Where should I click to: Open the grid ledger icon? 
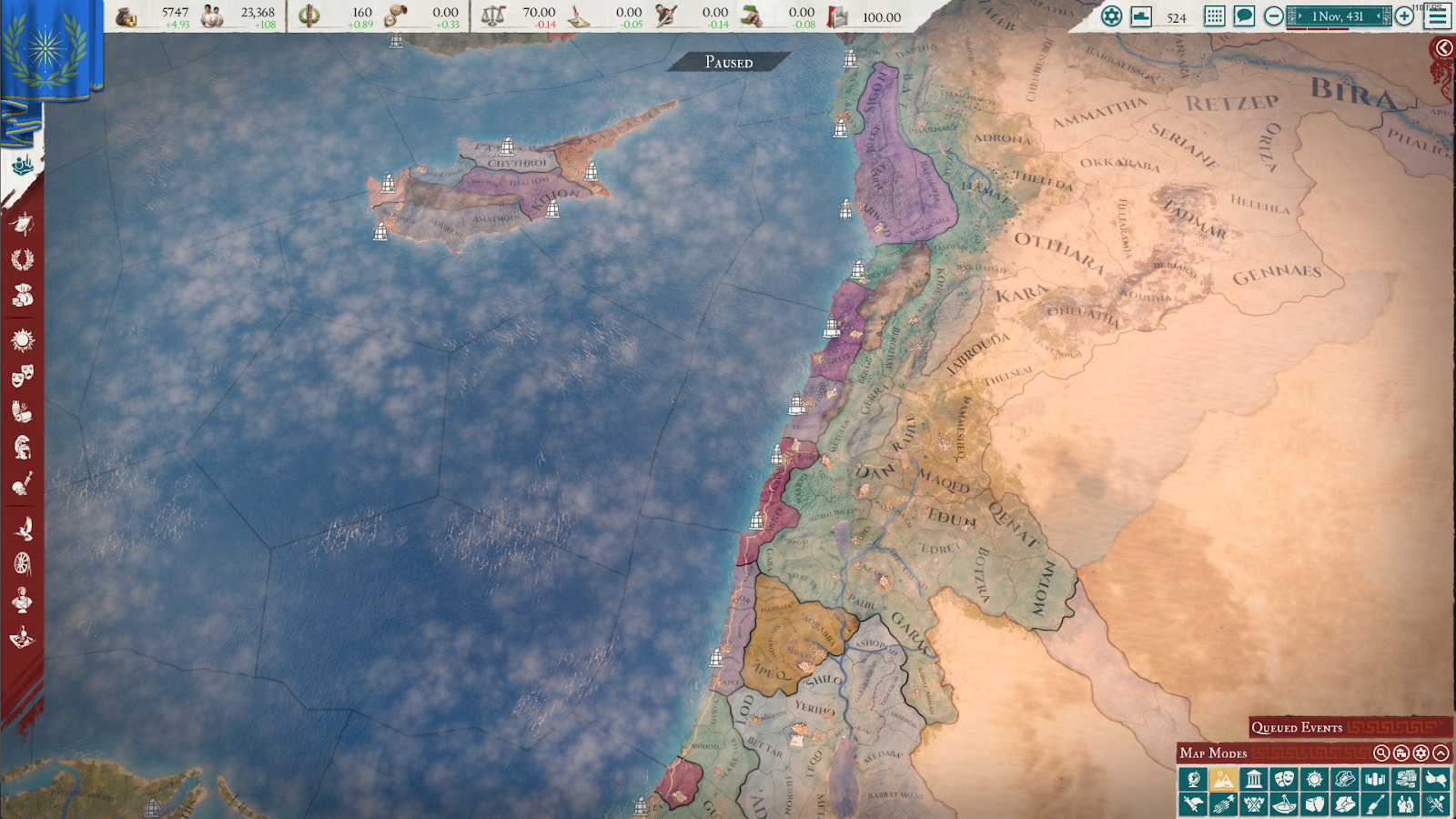[x=1214, y=15]
